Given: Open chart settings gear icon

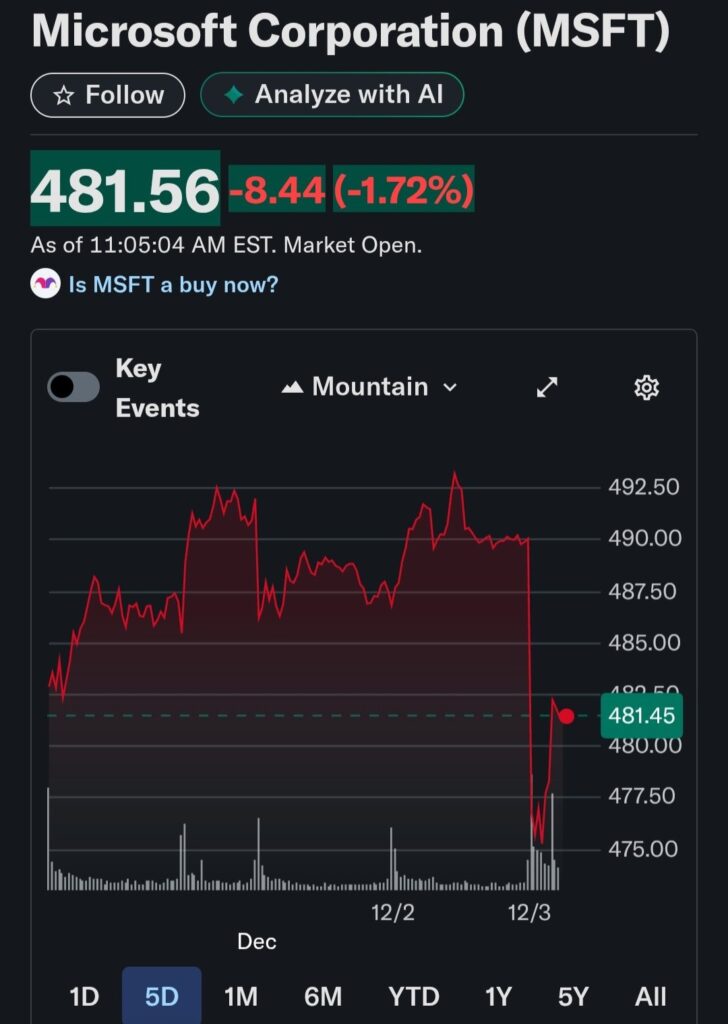Looking at the screenshot, I should (x=647, y=388).
